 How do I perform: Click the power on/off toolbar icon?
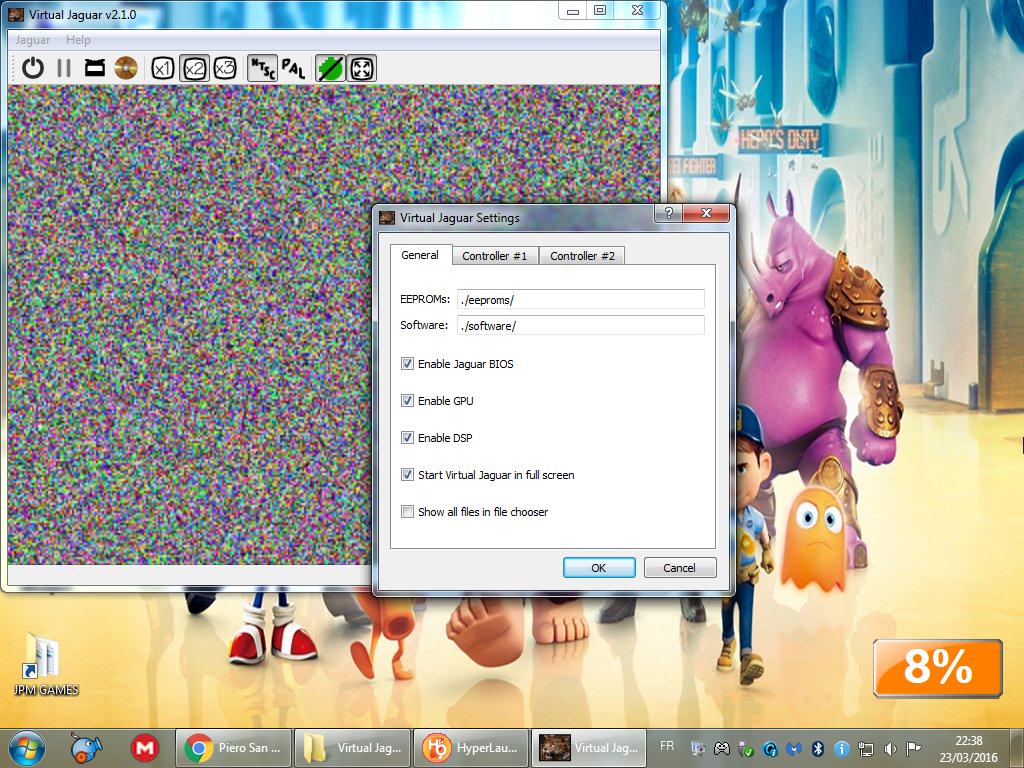(33, 68)
